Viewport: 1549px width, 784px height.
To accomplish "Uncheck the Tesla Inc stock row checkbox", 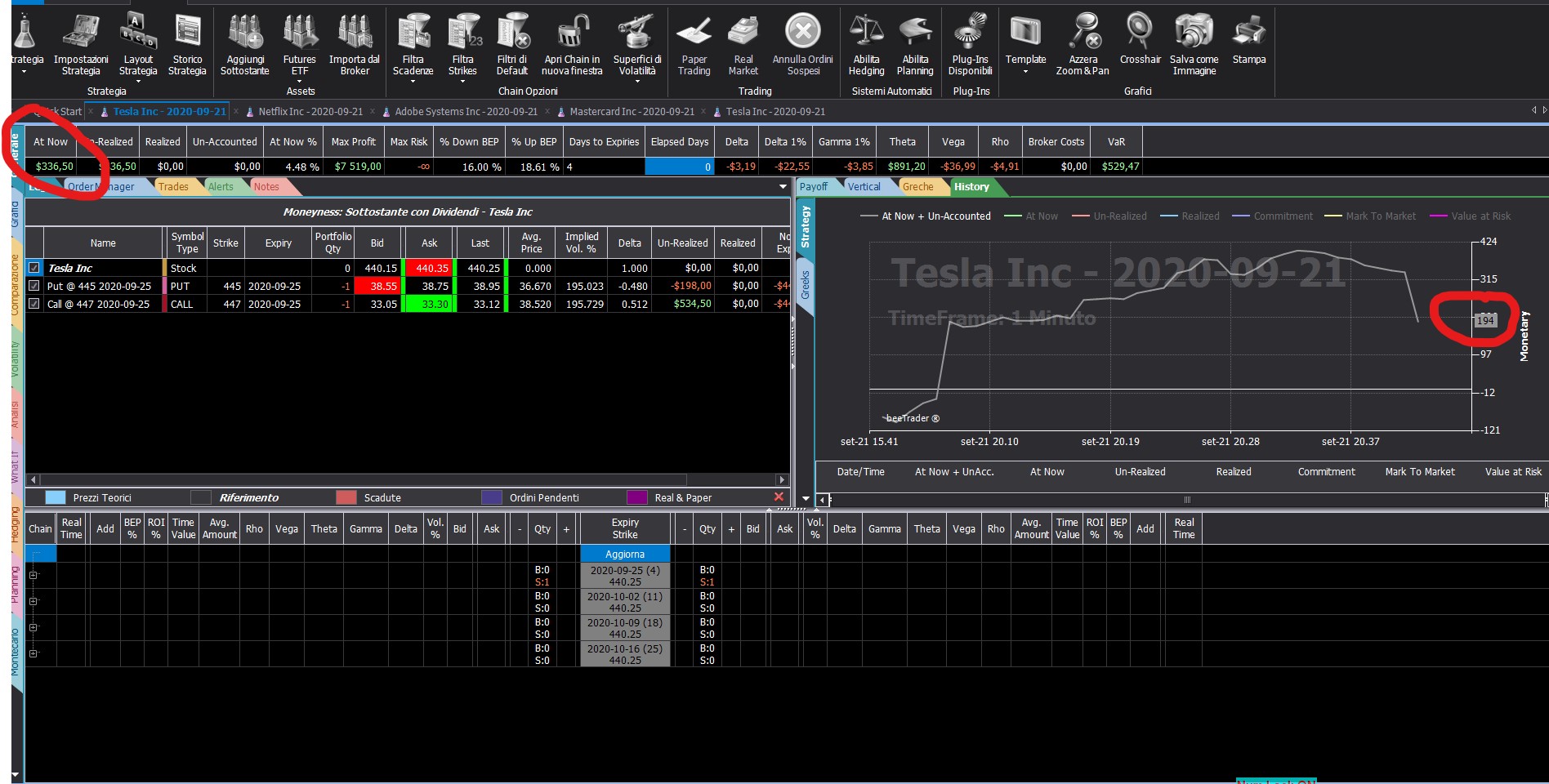I will click(34, 267).
